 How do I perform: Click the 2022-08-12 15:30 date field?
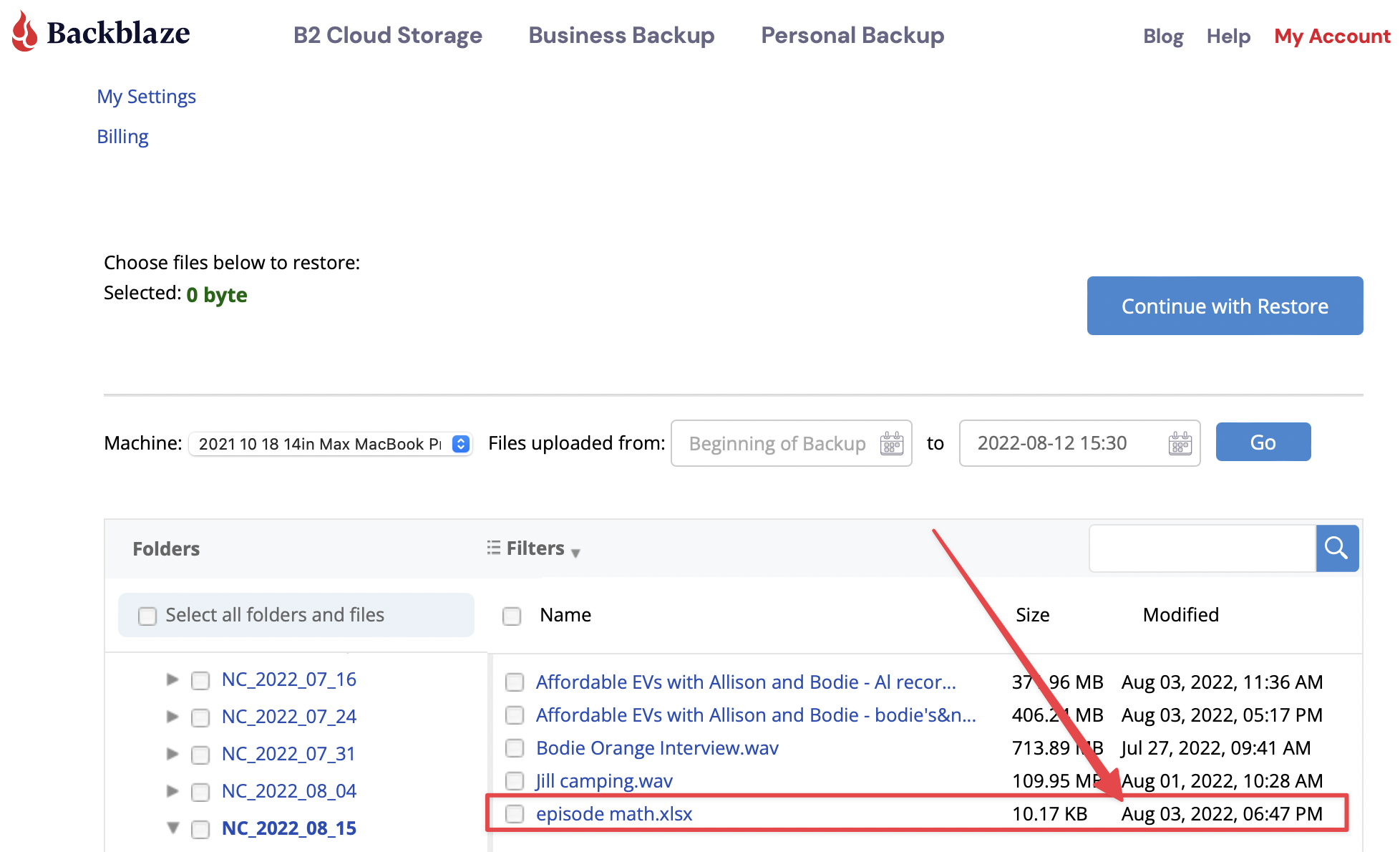[x=1079, y=443]
